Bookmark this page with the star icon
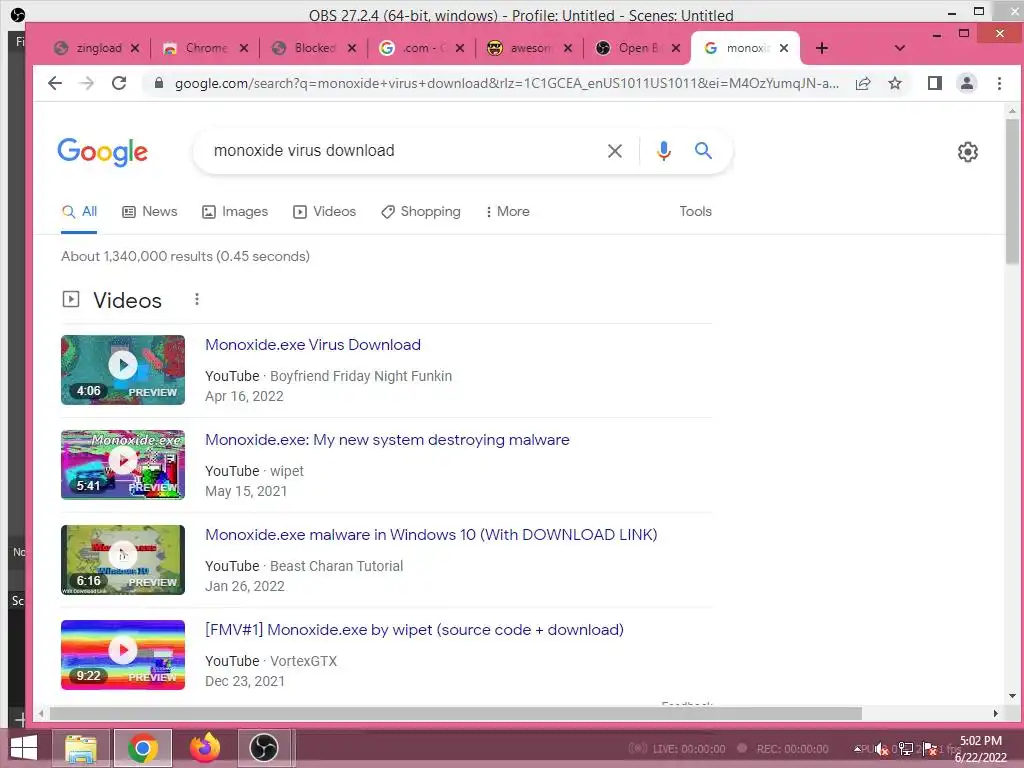Image resolution: width=1024 pixels, height=768 pixels. (x=895, y=83)
